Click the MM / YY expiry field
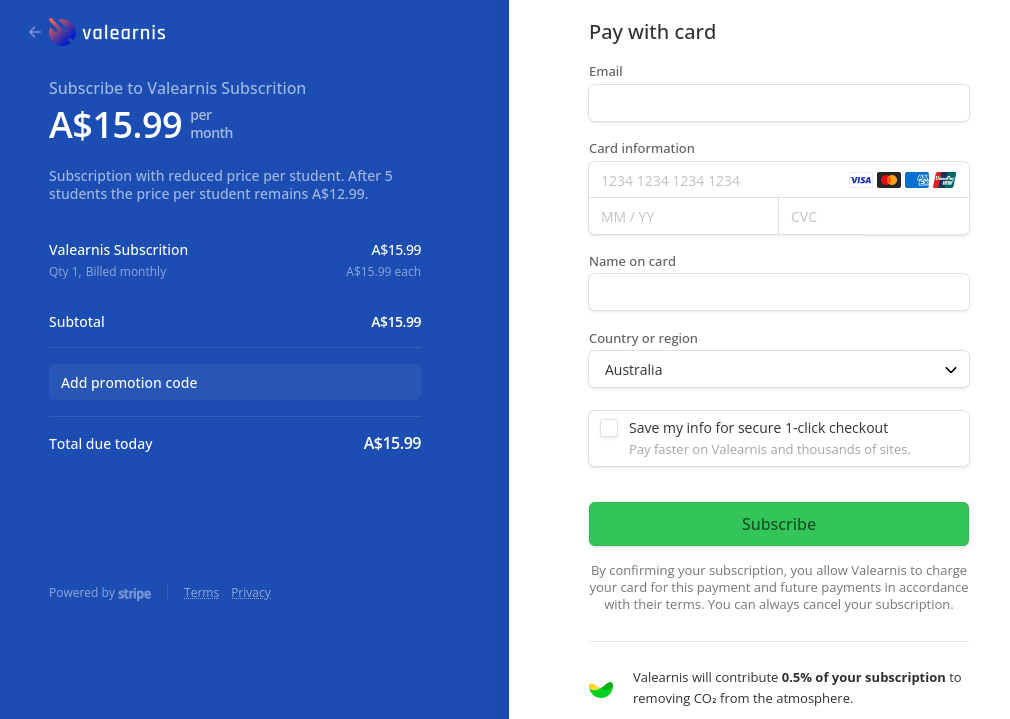The width and height of the screenshot is (1010, 719). click(x=683, y=217)
